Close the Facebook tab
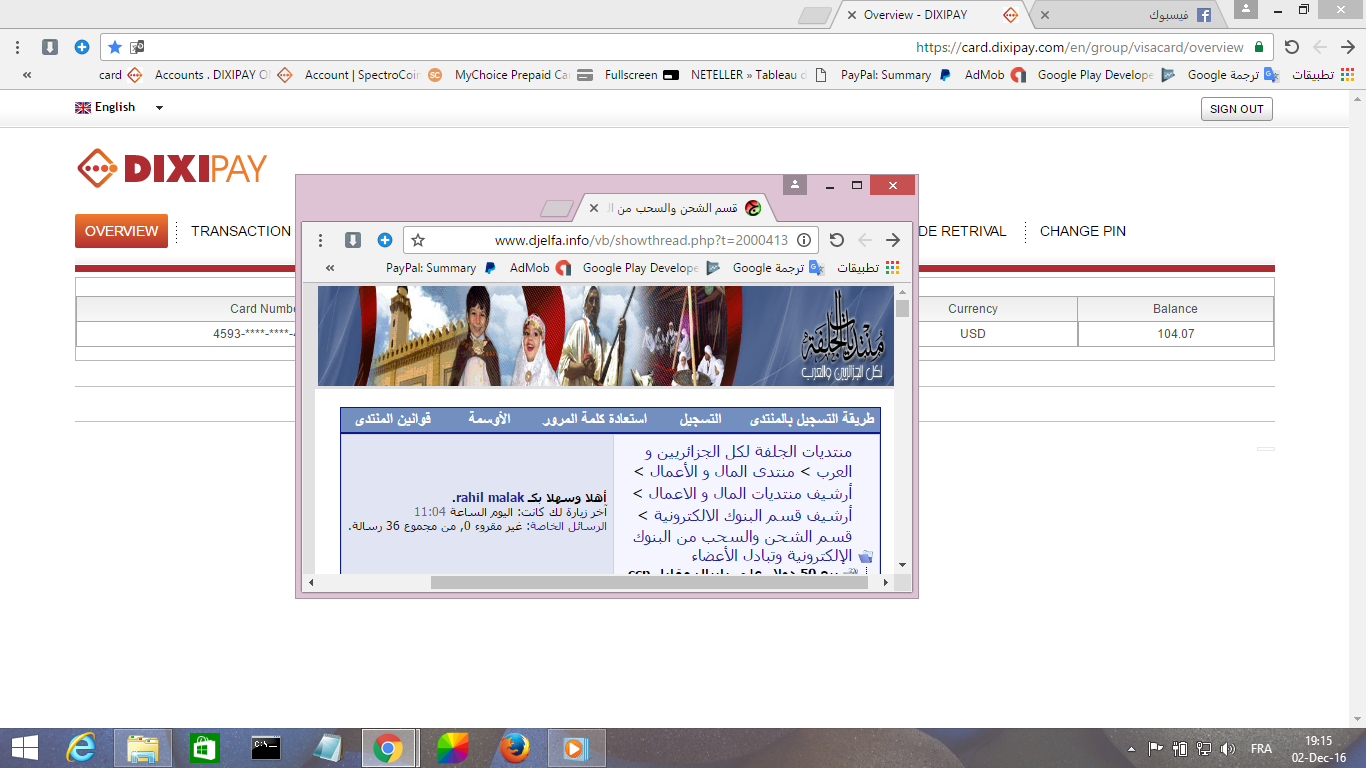This screenshot has height=768, width=1366. pos(1045,15)
